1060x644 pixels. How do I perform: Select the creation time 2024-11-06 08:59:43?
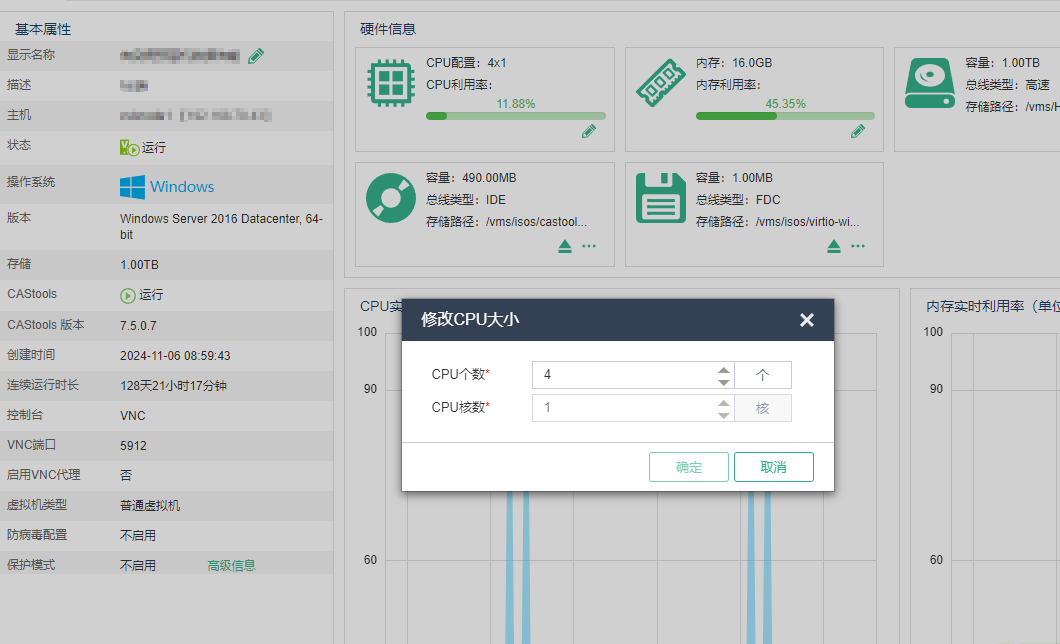[x=175, y=355]
